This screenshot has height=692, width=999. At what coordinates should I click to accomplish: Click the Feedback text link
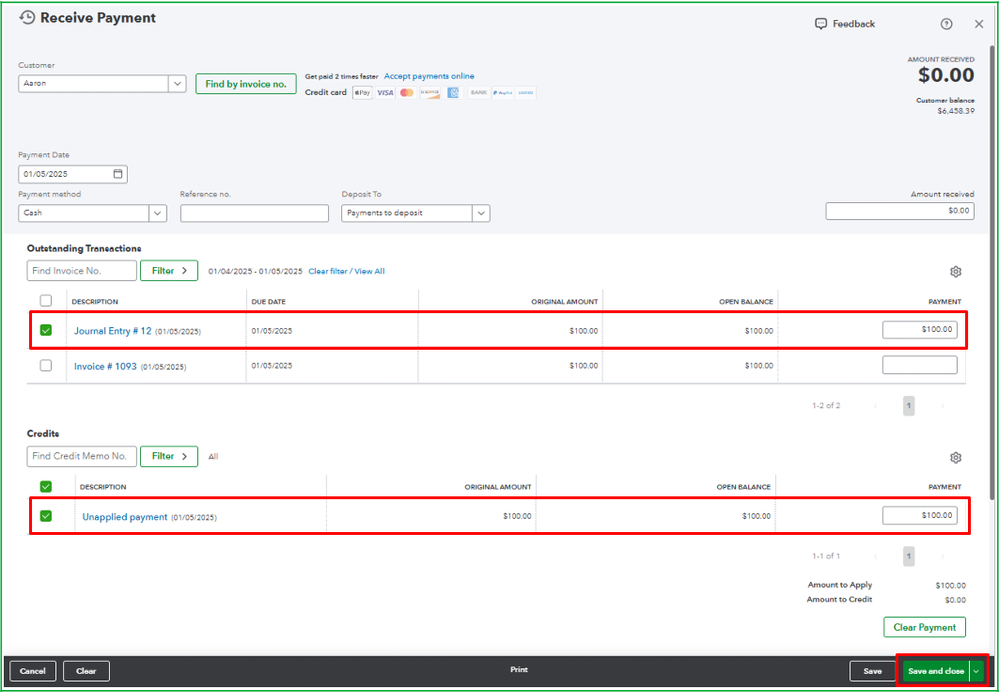point(854,24)
